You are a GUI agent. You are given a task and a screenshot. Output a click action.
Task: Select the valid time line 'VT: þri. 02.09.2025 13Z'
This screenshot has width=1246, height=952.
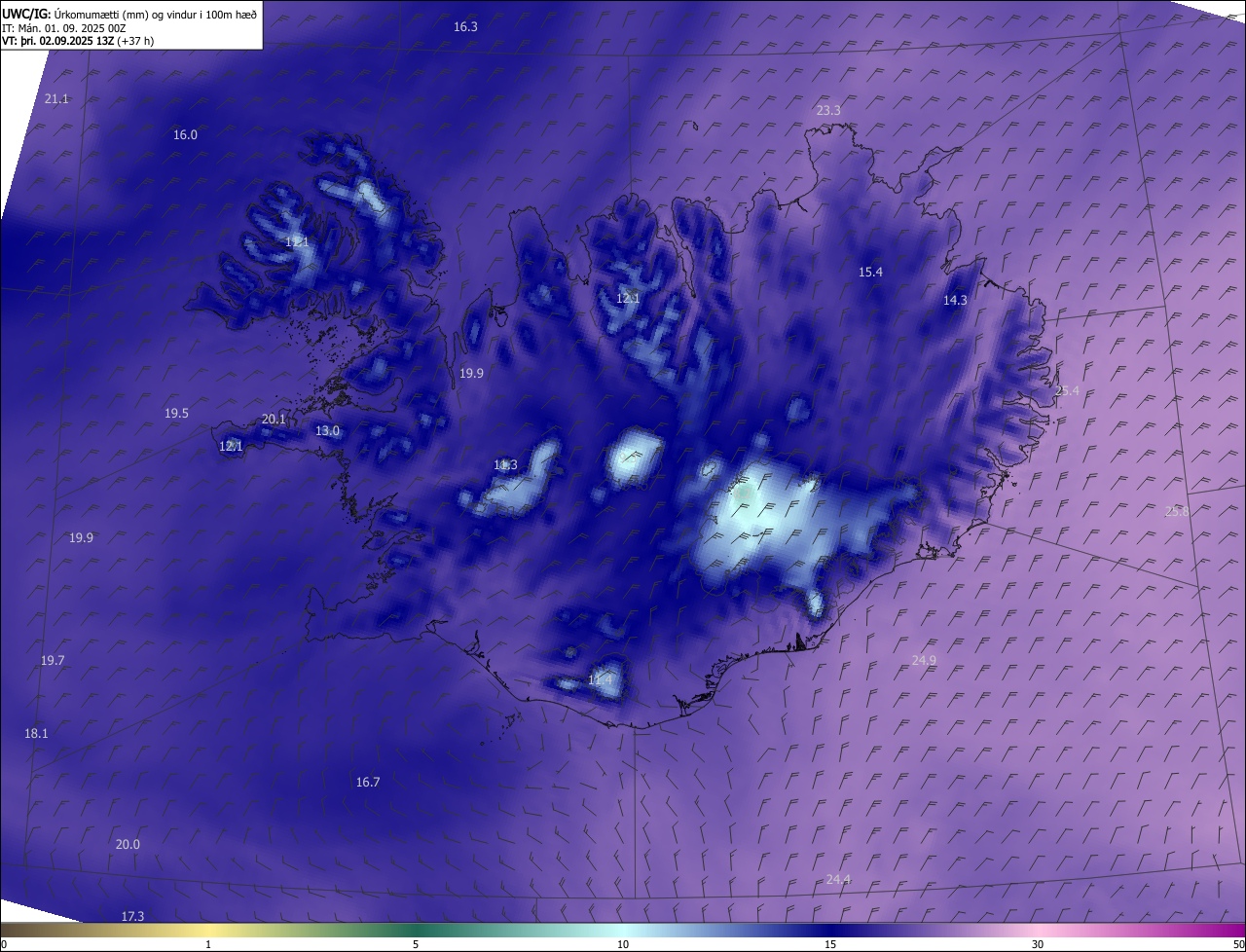(58, 41)
